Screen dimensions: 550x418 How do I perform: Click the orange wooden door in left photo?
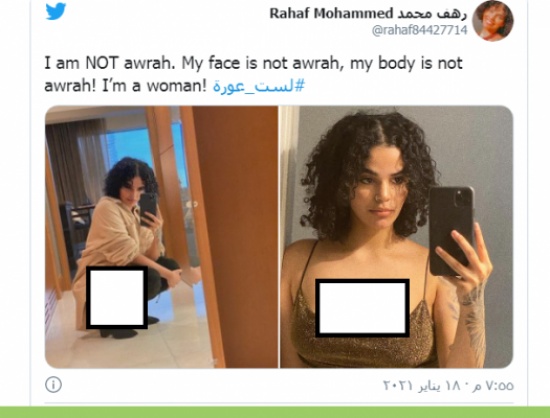click(x=235, y=237)
